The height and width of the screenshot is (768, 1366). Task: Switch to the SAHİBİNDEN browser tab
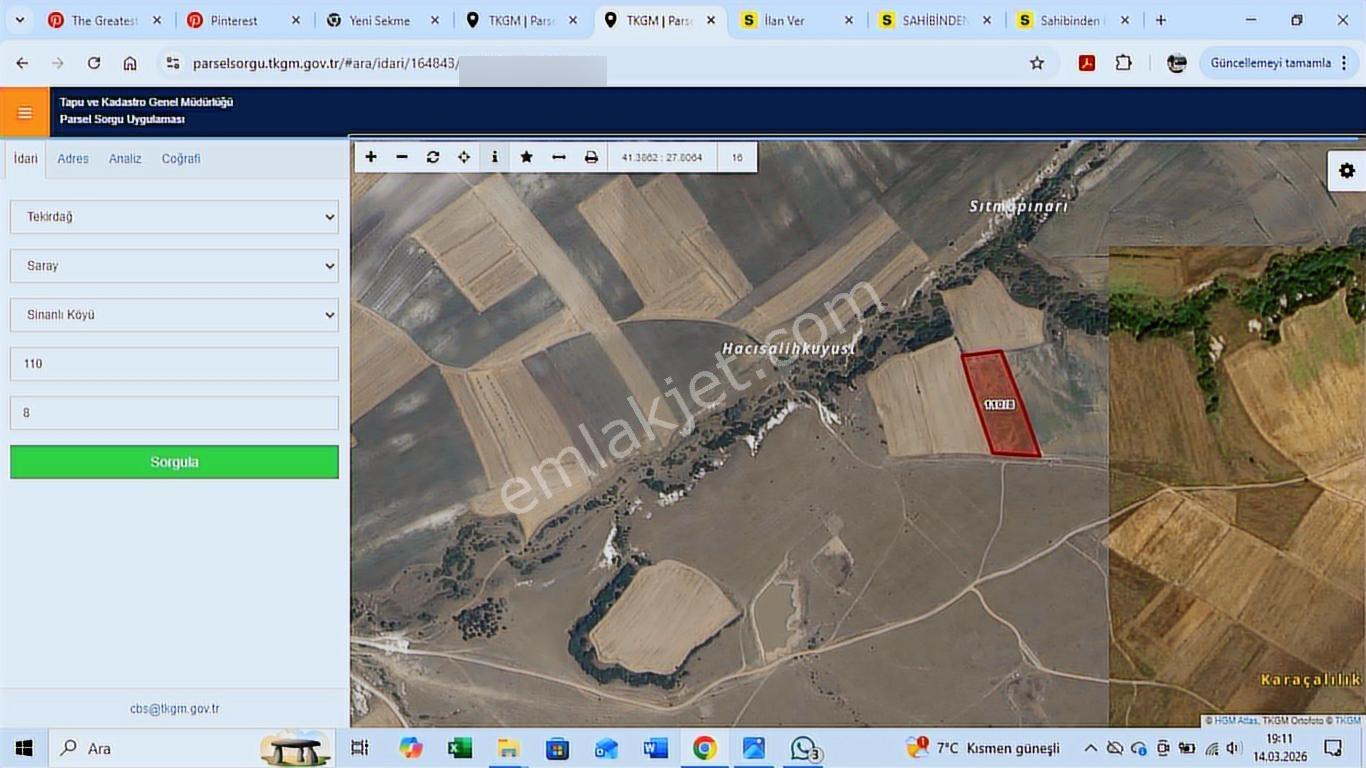coord(935,20)
